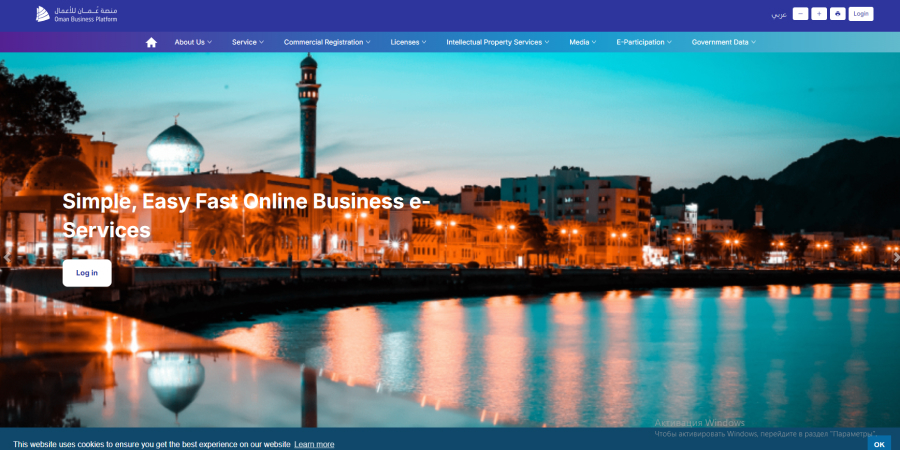The height and width of the screenshot is (450, 900).
Task: Show previous slide with left carousel arrow
Action: click(6, 258)
